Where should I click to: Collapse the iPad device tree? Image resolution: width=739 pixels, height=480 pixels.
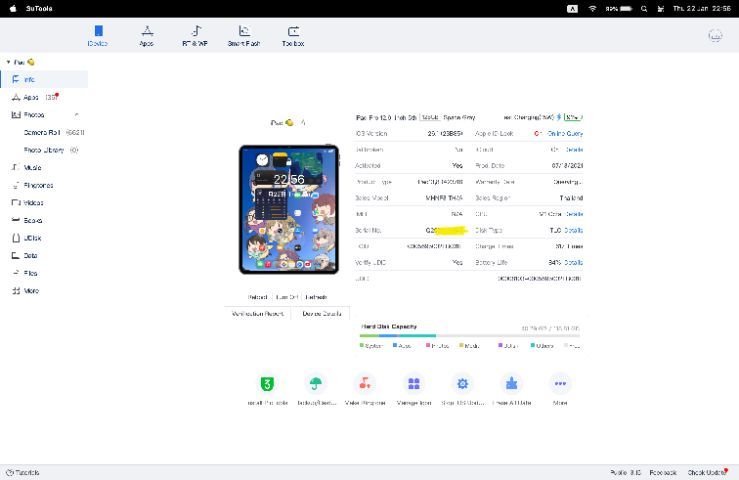point(8,62)
